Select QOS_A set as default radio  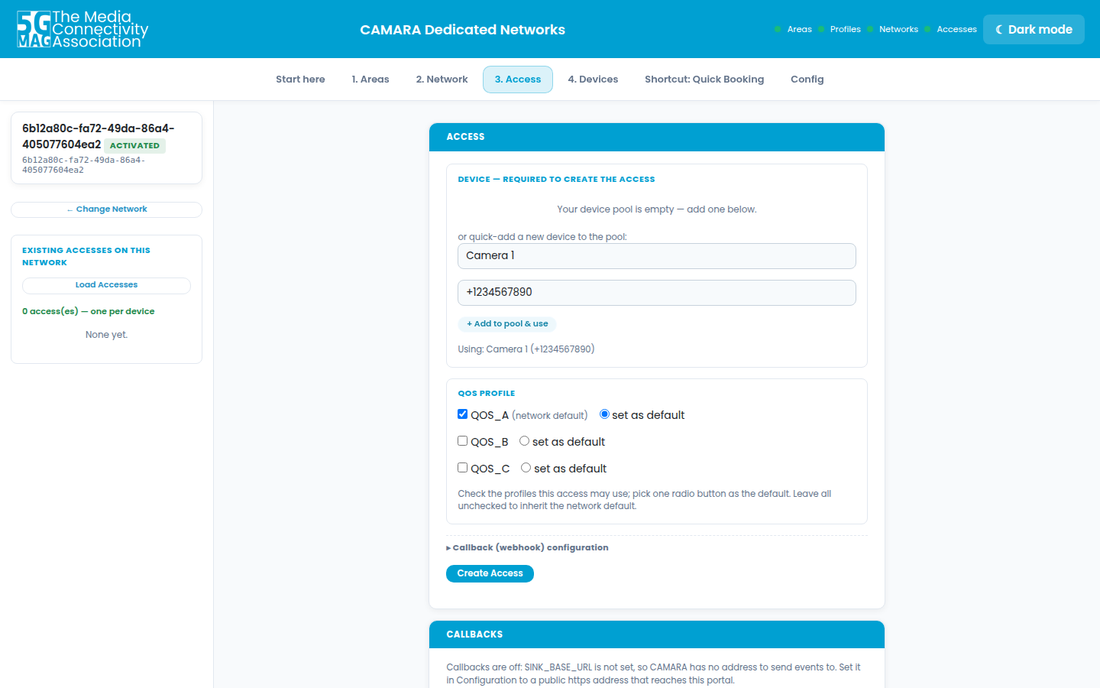pyautogui.click(x=604, y=414)
